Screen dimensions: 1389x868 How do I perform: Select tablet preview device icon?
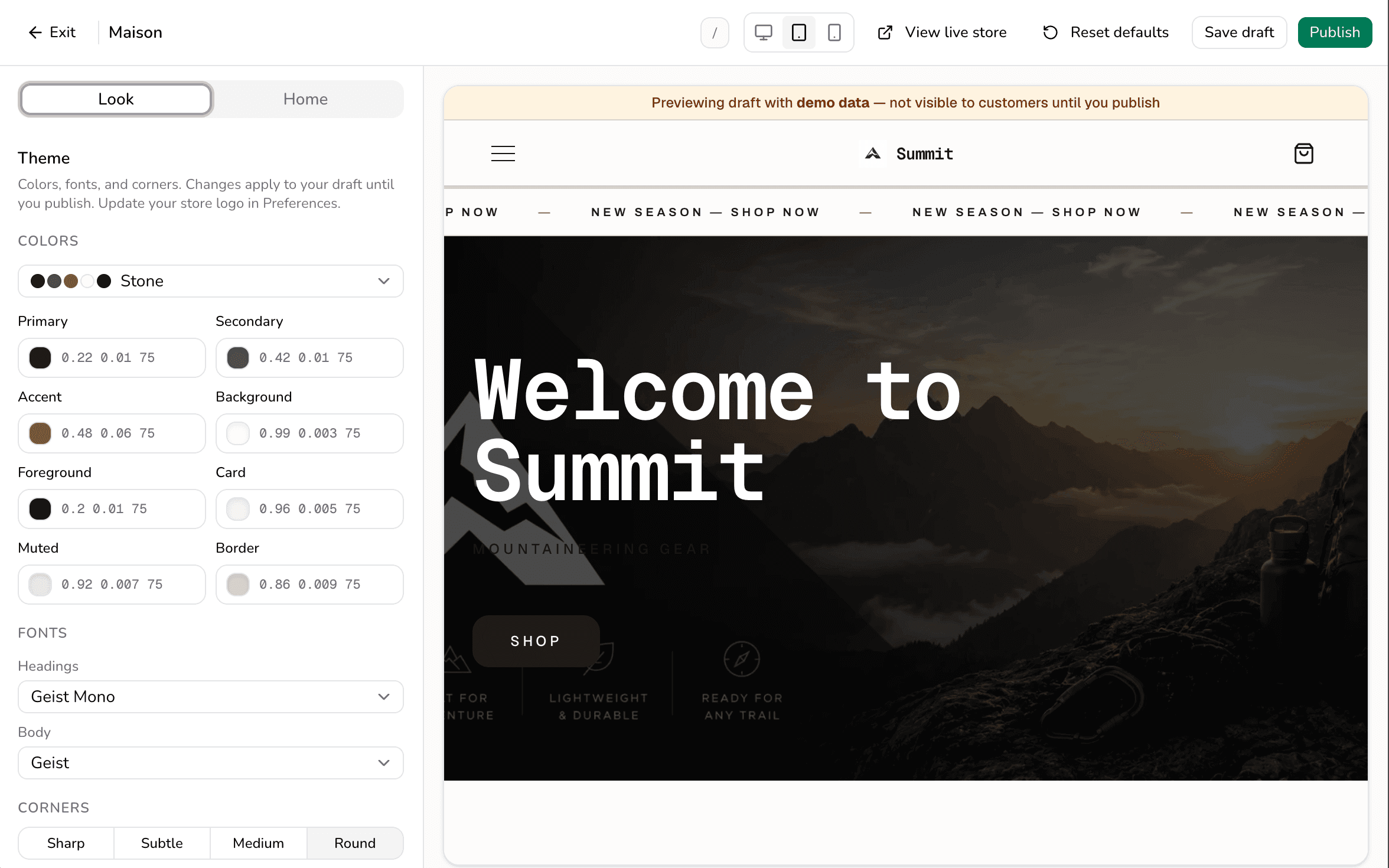click(x=798, y=32)
